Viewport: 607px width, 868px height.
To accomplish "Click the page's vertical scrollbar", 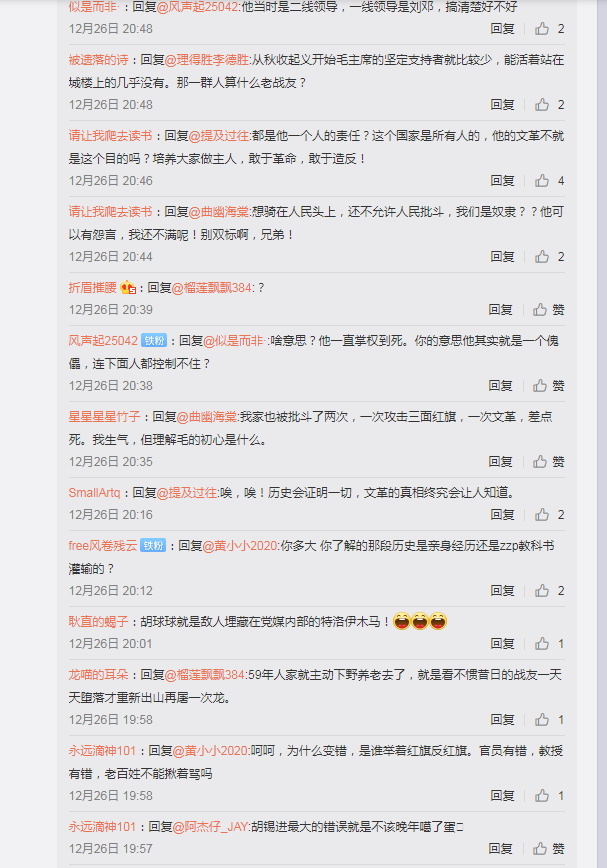I will tap(602, 434).
